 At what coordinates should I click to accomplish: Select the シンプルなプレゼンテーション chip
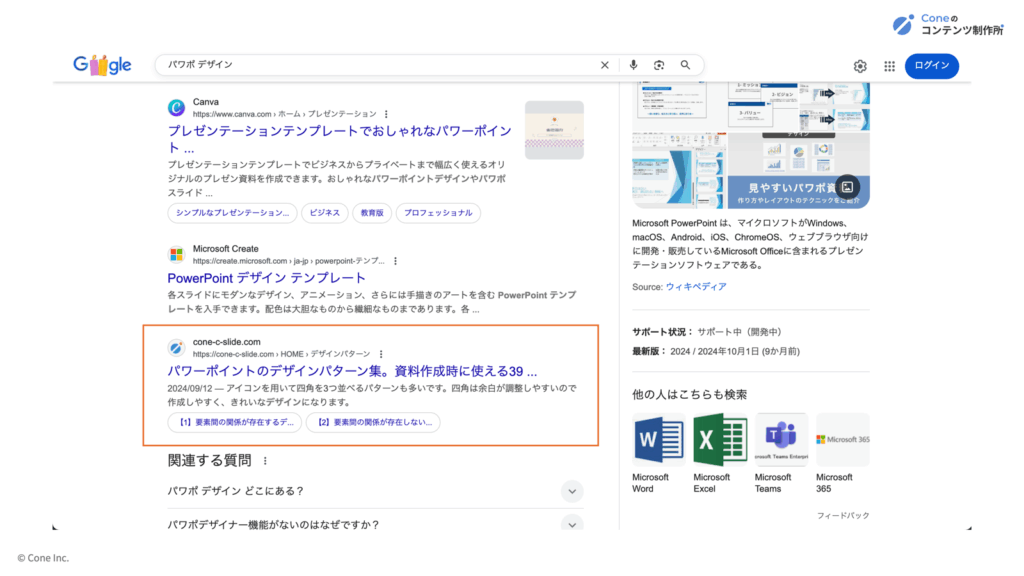pyautogui.click(x=232, y=213)
